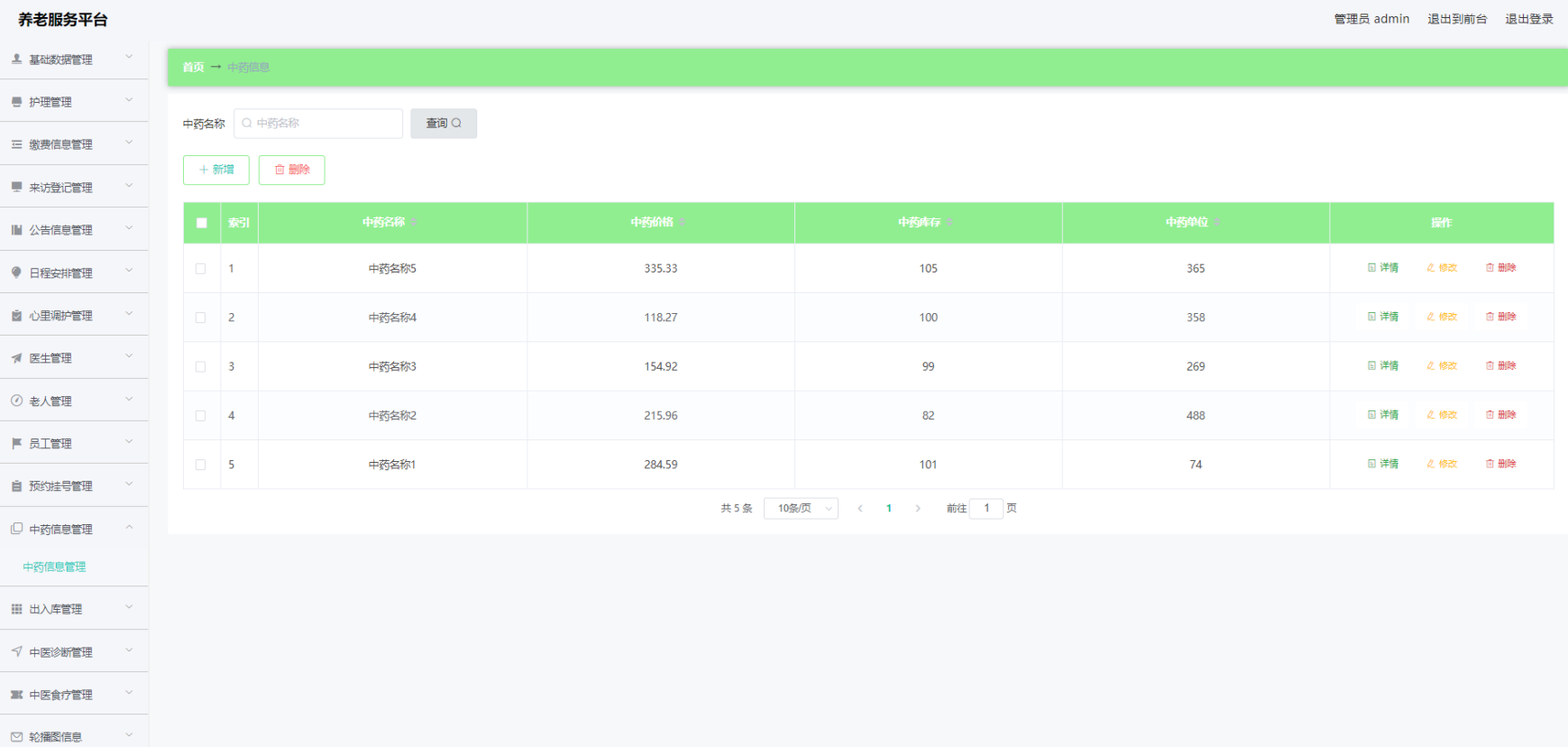Open the 员工管理 menu label

tap(50, 444)
